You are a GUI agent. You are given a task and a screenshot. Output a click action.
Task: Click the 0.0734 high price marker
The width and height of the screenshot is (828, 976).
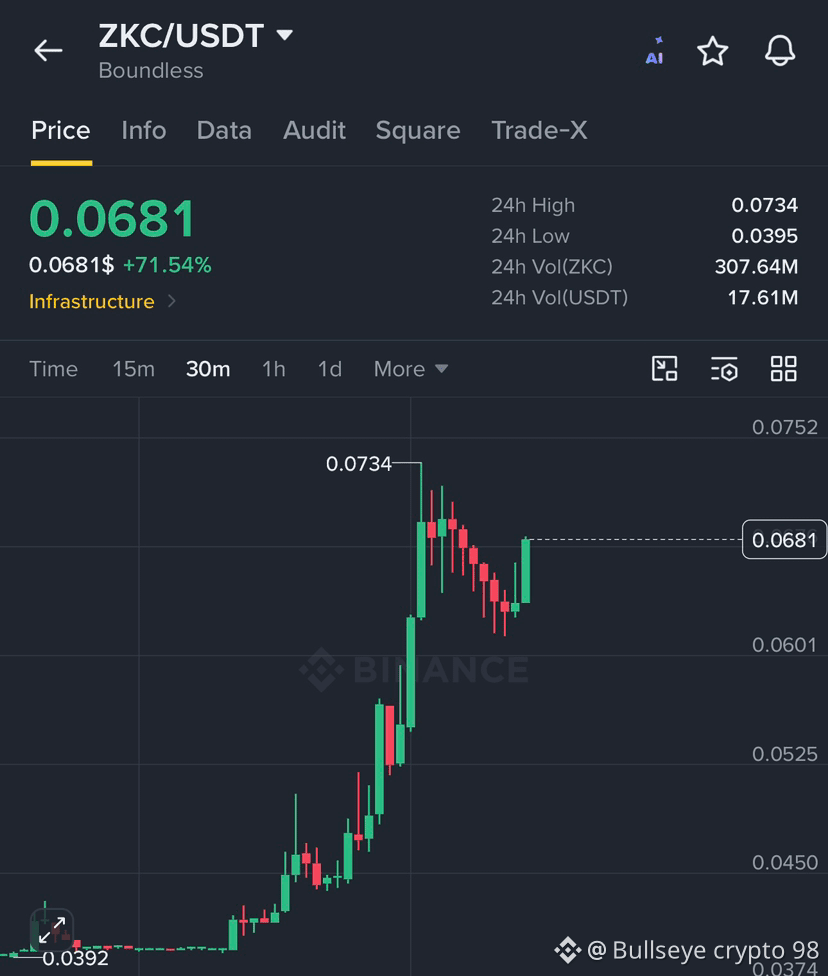click(359, 464)
